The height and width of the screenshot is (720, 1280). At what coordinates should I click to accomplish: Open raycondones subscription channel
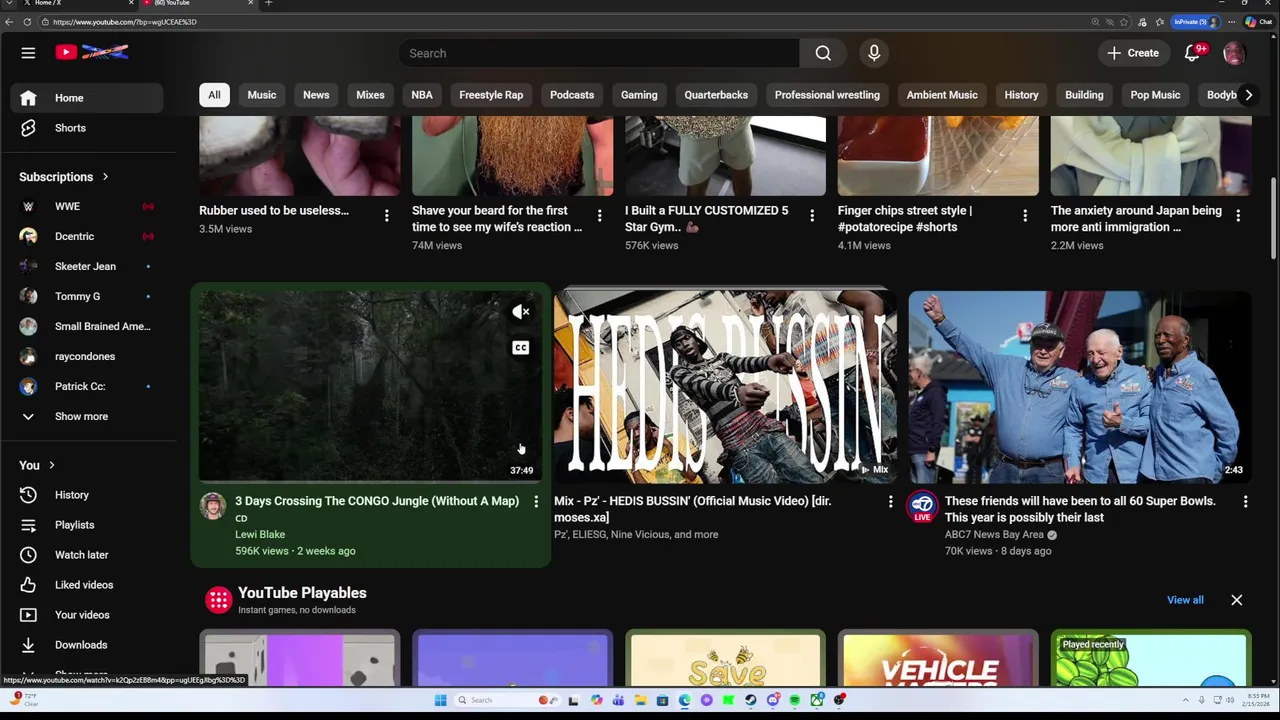point(87,356)
